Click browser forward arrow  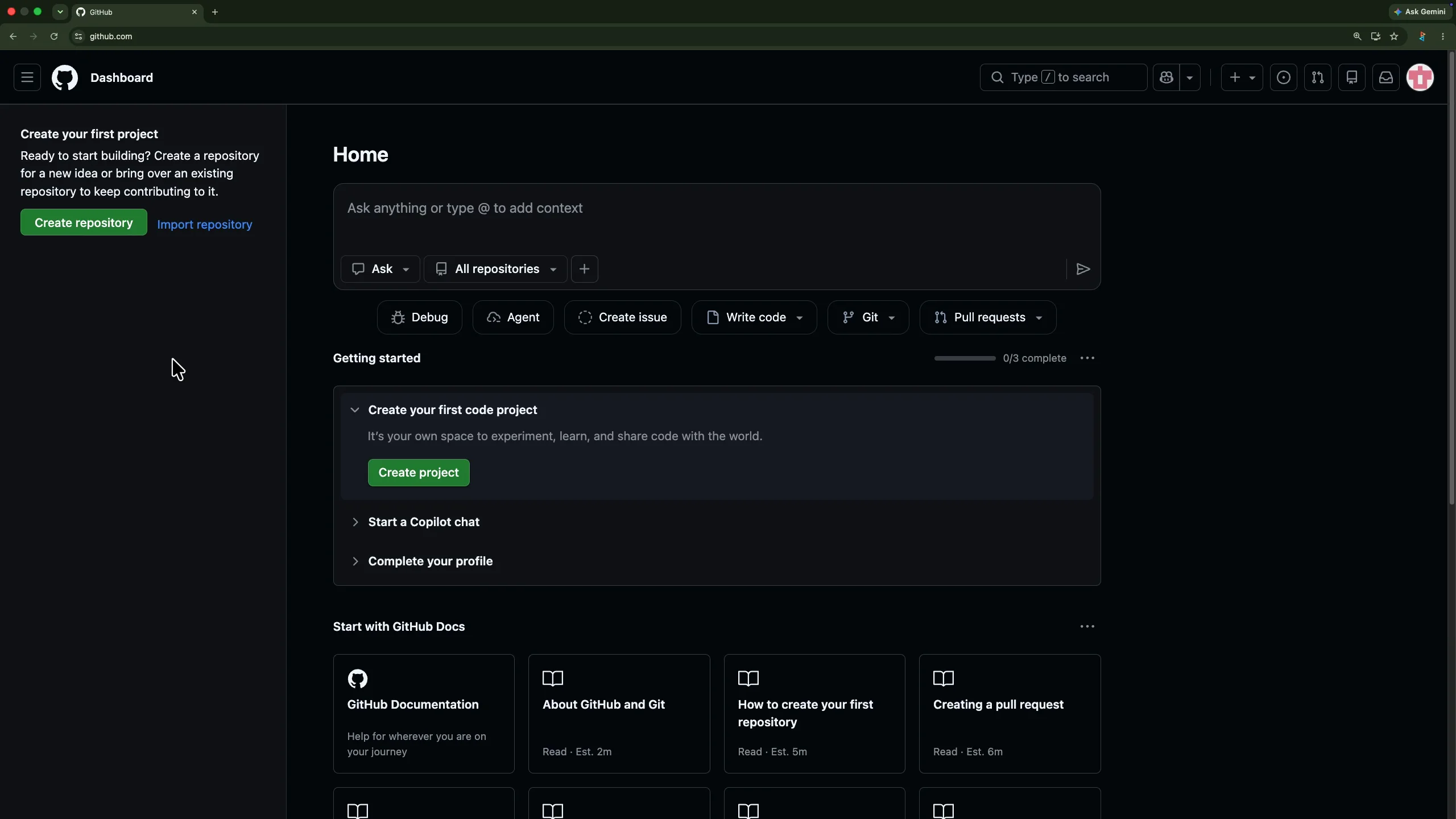point(34,36)
